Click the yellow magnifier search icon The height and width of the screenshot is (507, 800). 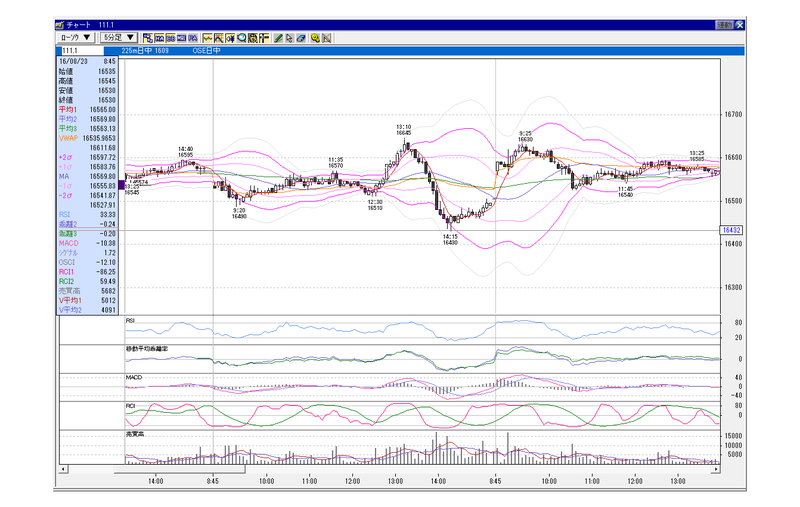(x=315, y=38)
